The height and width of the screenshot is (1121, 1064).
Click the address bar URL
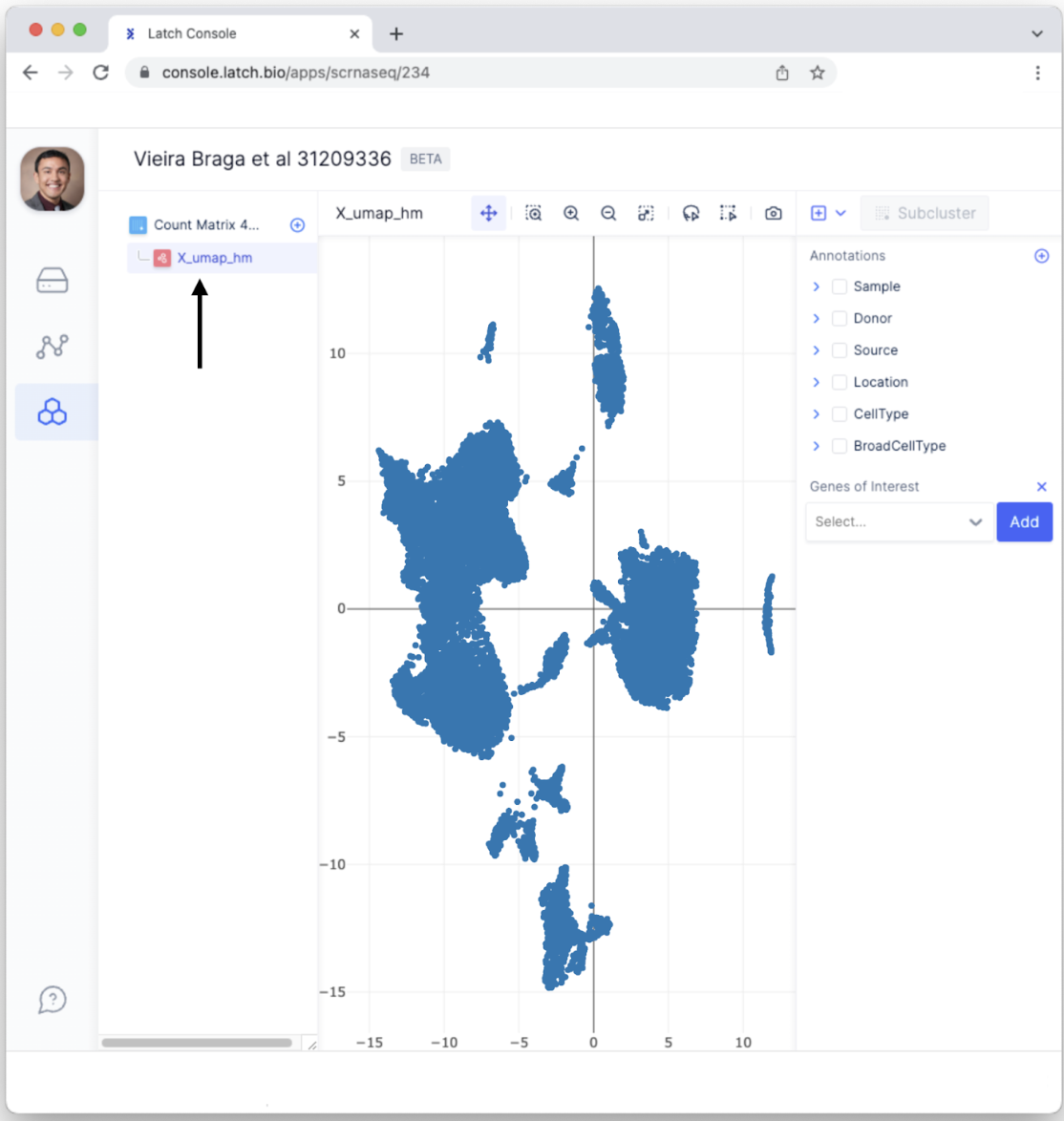(295, 73)
